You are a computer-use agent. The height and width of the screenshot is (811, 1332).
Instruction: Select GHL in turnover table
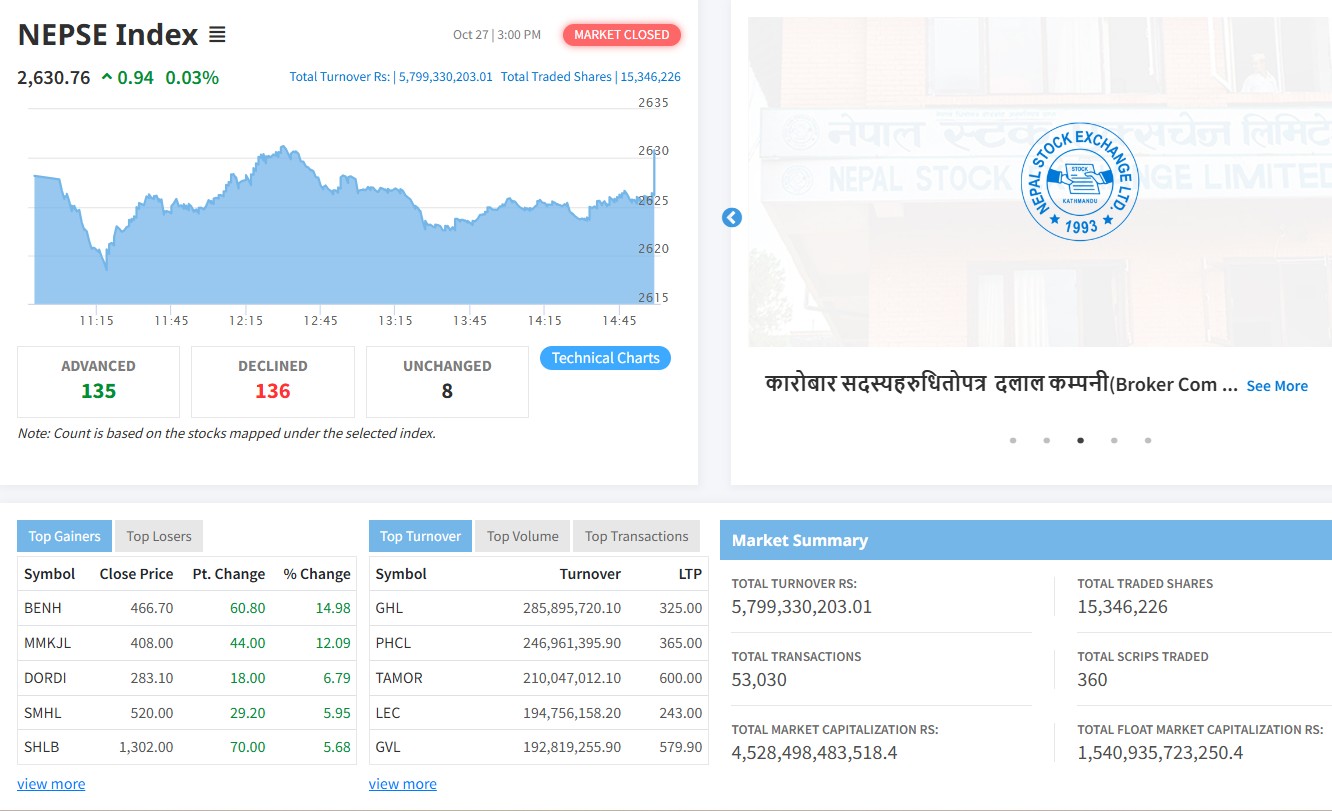[389, 608]
